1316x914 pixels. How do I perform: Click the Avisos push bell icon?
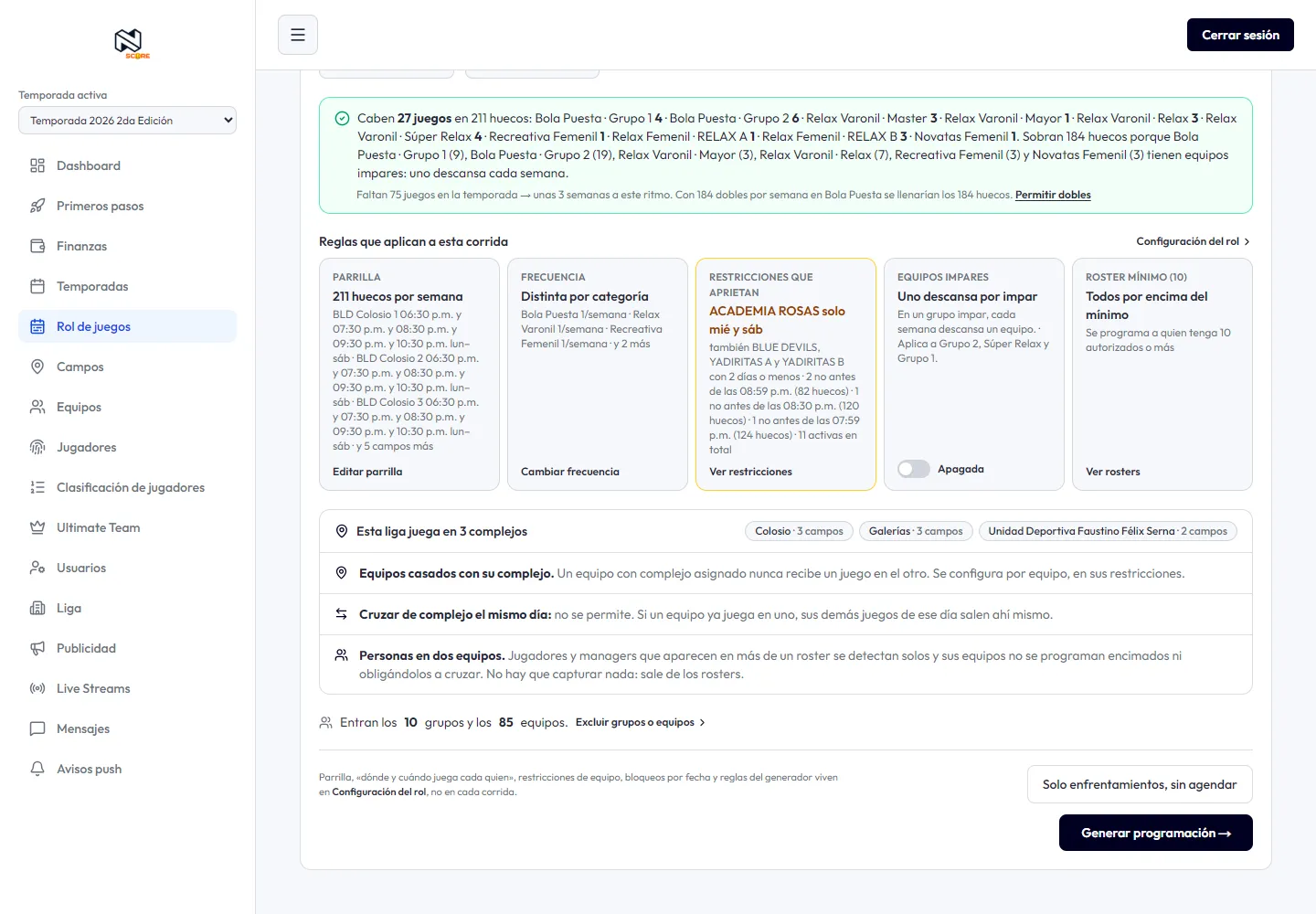(x=37, y=769)
